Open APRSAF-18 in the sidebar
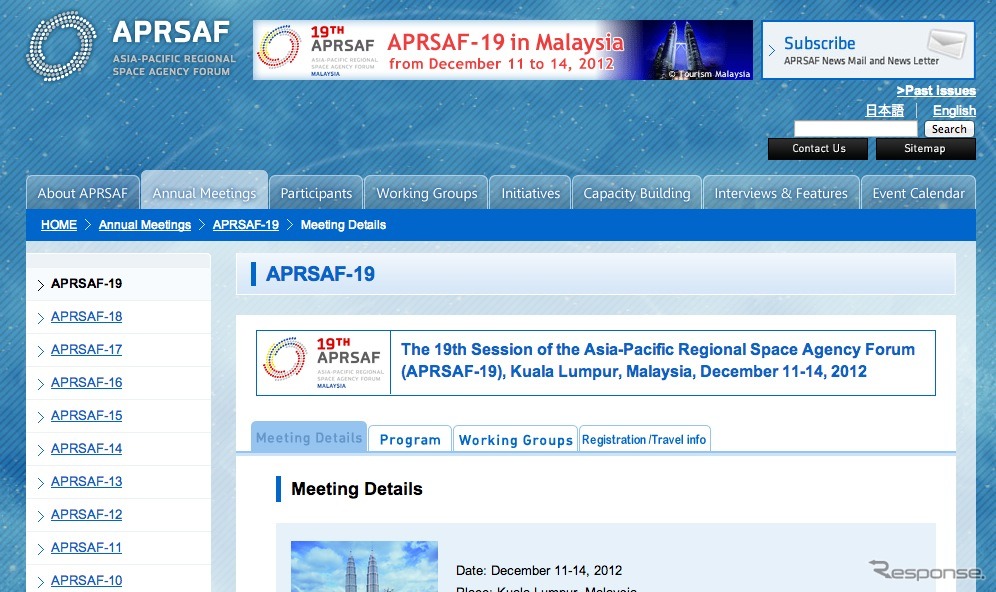This screenshot has height=592, width=996. [x=86, y=316]
